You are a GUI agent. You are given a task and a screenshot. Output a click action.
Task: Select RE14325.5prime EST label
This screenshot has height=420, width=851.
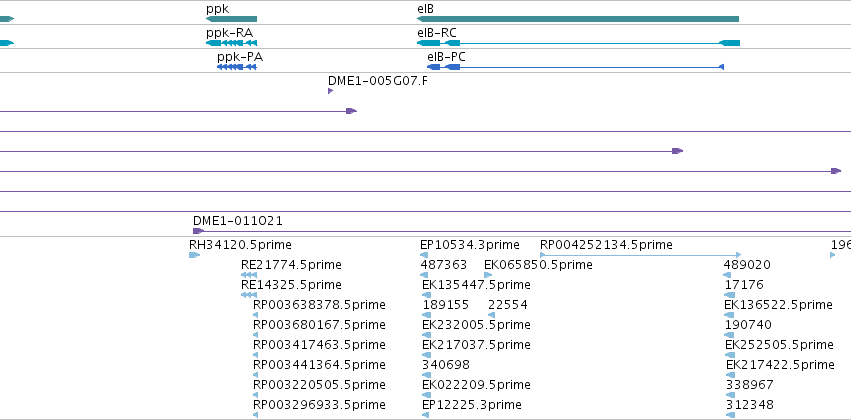tap(291, 285)
